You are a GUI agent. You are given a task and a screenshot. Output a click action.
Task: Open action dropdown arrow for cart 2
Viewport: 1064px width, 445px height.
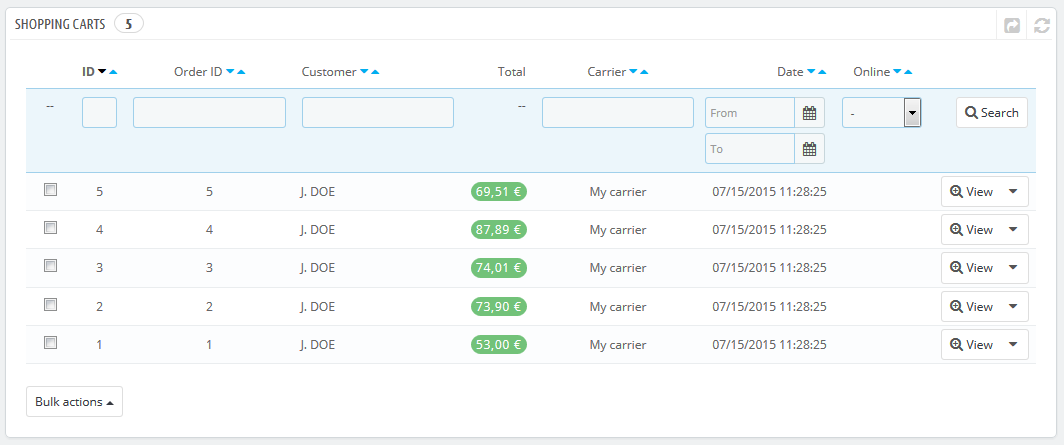pyautogui.click(x=1013, y=306)
